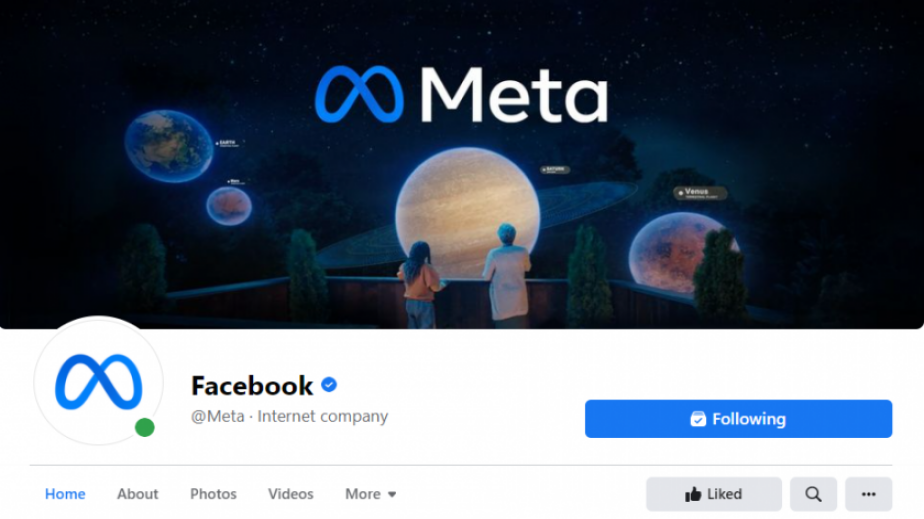Click the thumbs-up icon on Liked
The height and width of the screenshot is (519, 924).
(x=693, y=494)
